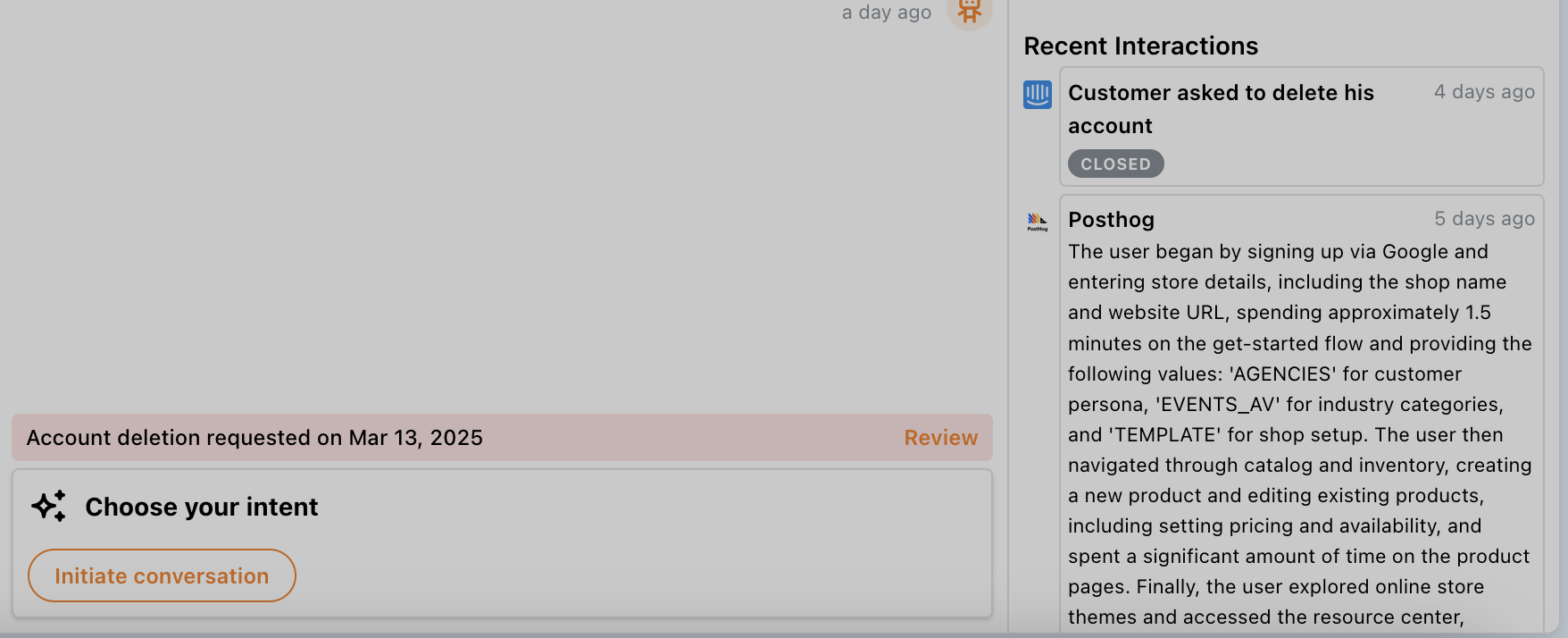Click the orange robot avatar icon

pyautogui.click(x=969, y=12)
